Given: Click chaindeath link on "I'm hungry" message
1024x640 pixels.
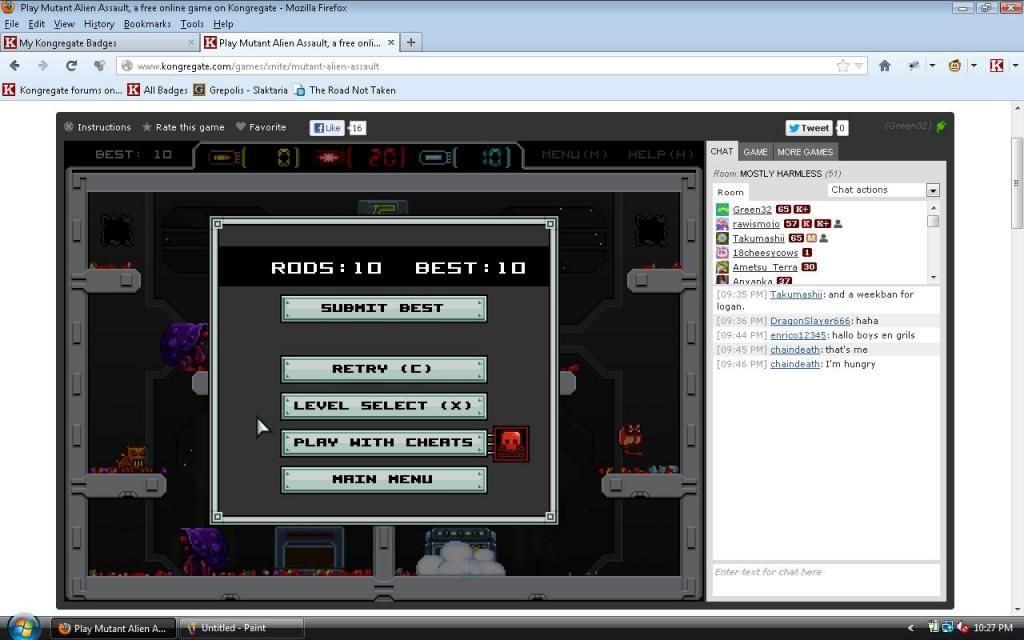Looking at the screenshot, I should point(795,364).
